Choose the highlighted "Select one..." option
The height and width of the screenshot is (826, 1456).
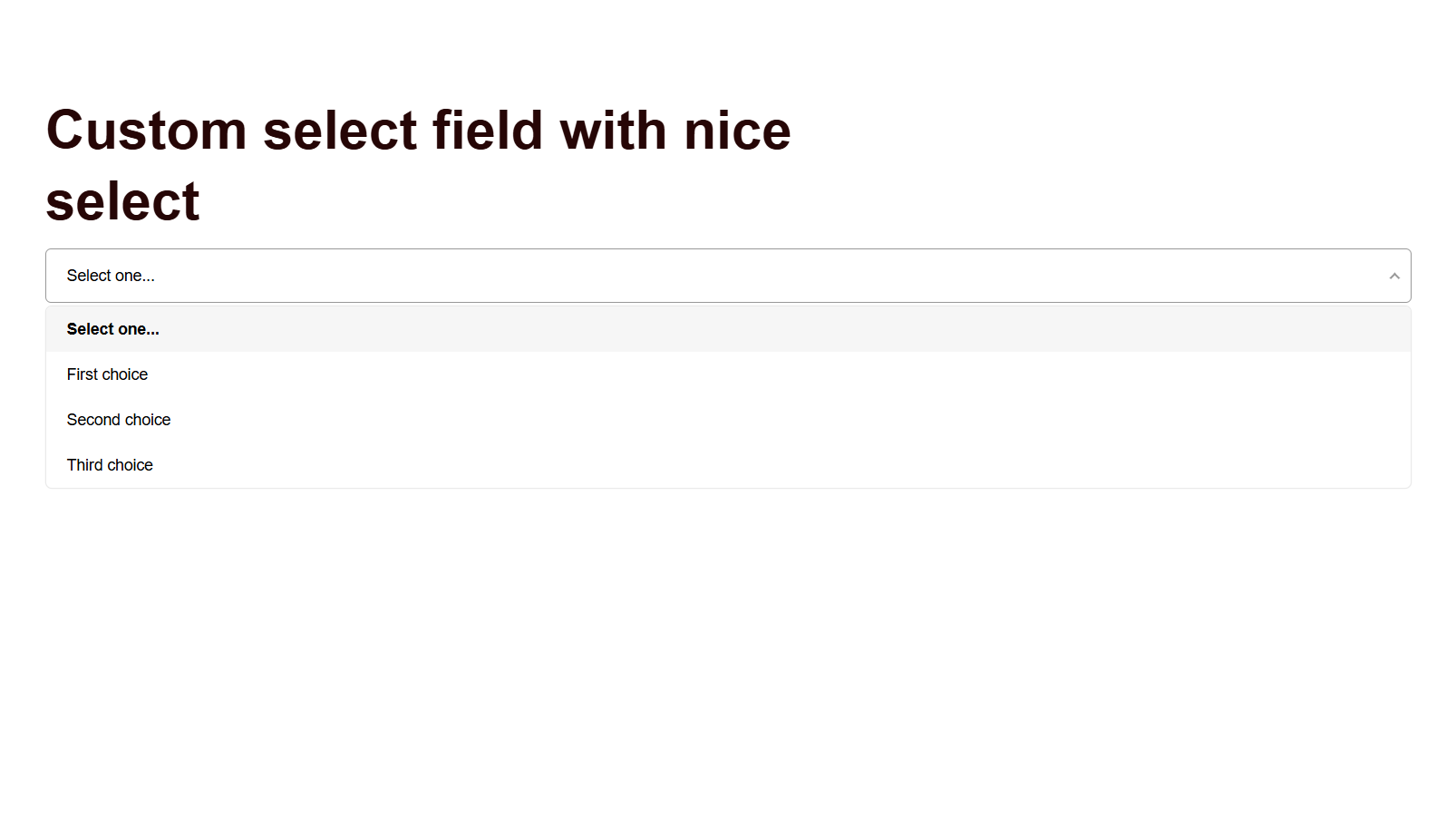(x=113, y=329)
